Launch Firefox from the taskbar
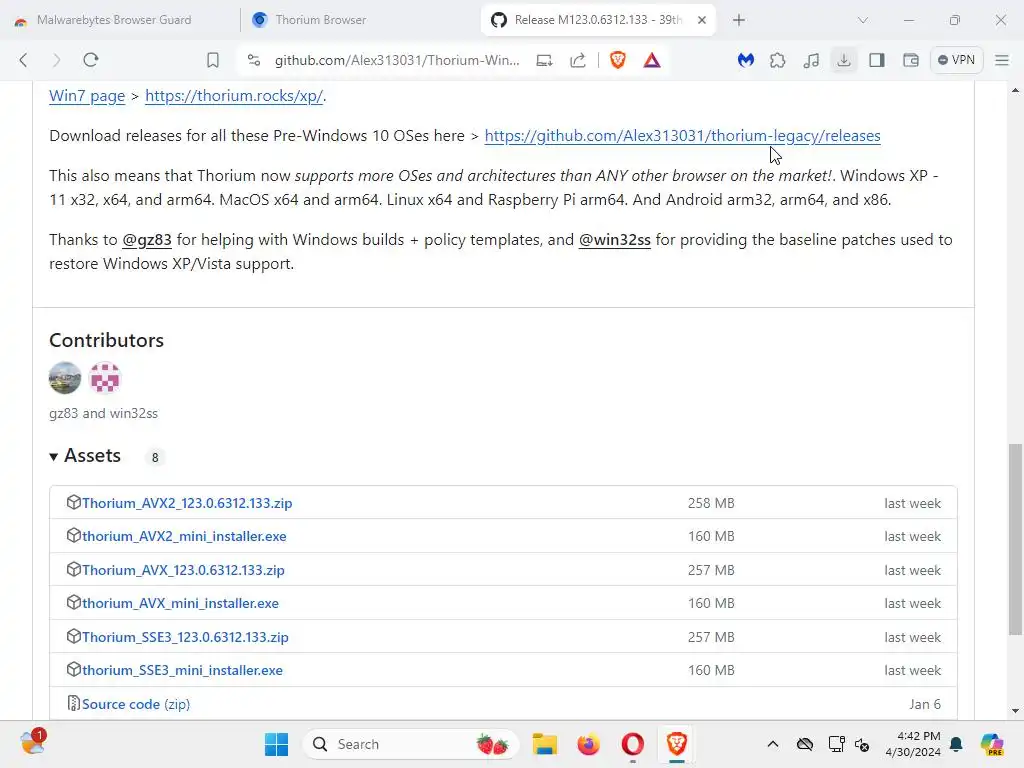This screenshot has width=1024, height=768. coord(588,744)
